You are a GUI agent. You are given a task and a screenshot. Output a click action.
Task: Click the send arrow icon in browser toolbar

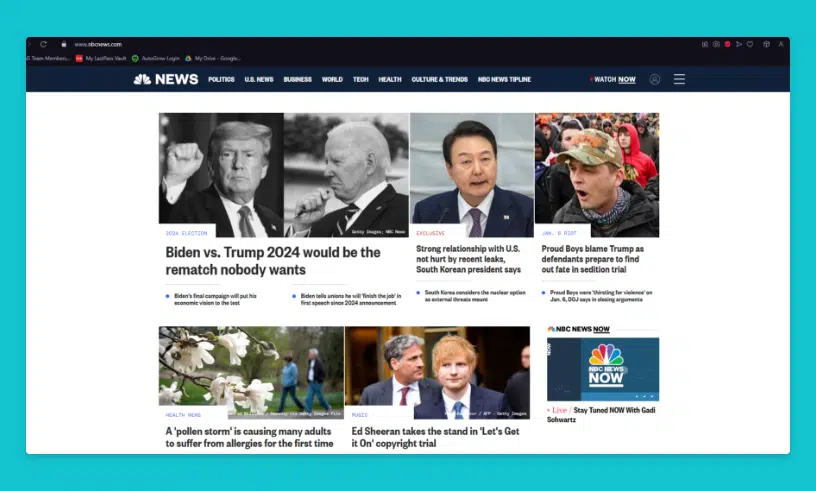(739, 44)
